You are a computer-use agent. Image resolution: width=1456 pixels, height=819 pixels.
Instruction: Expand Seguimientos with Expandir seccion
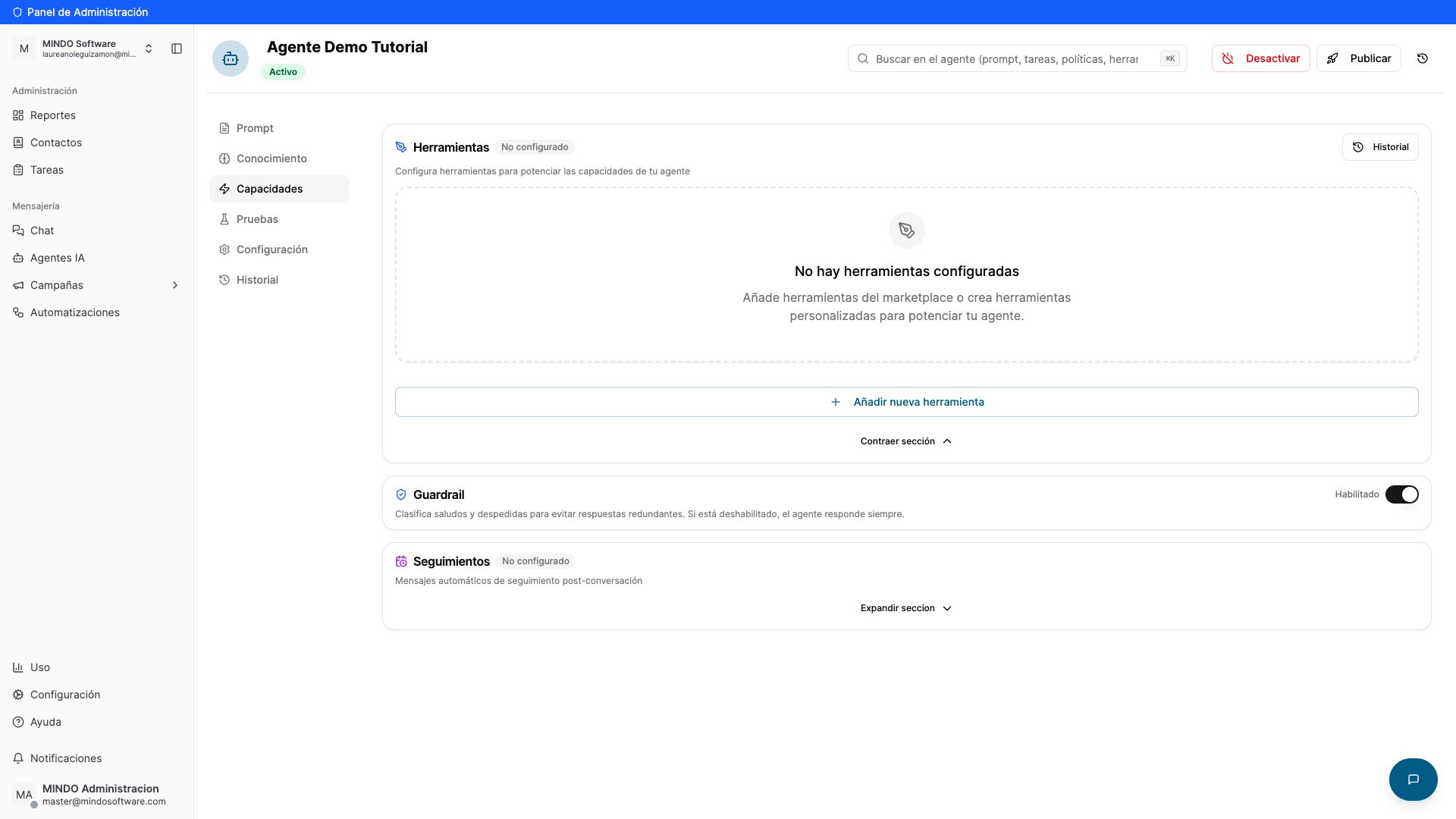tap(906, 608)
